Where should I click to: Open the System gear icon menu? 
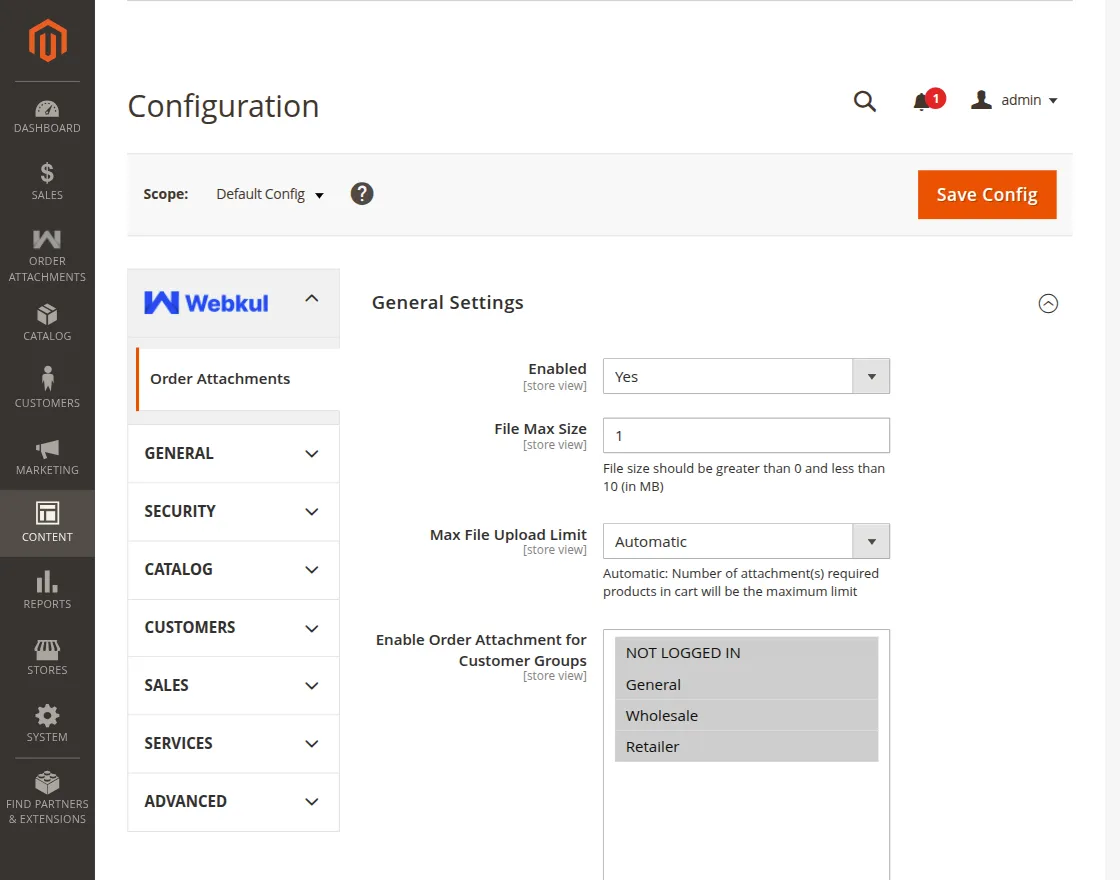tap(47, 723)
